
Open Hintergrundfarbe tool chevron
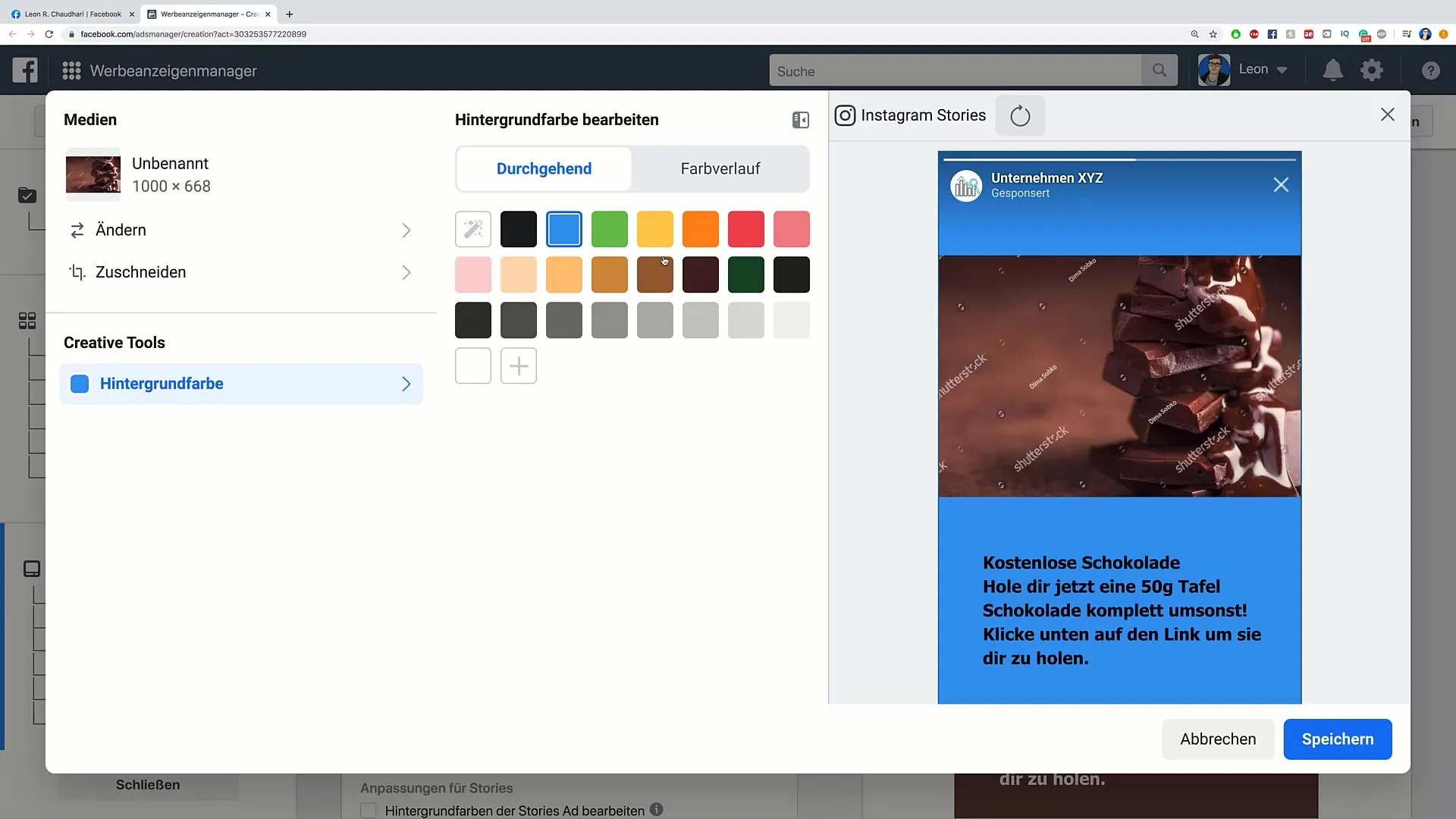point(406,384)
